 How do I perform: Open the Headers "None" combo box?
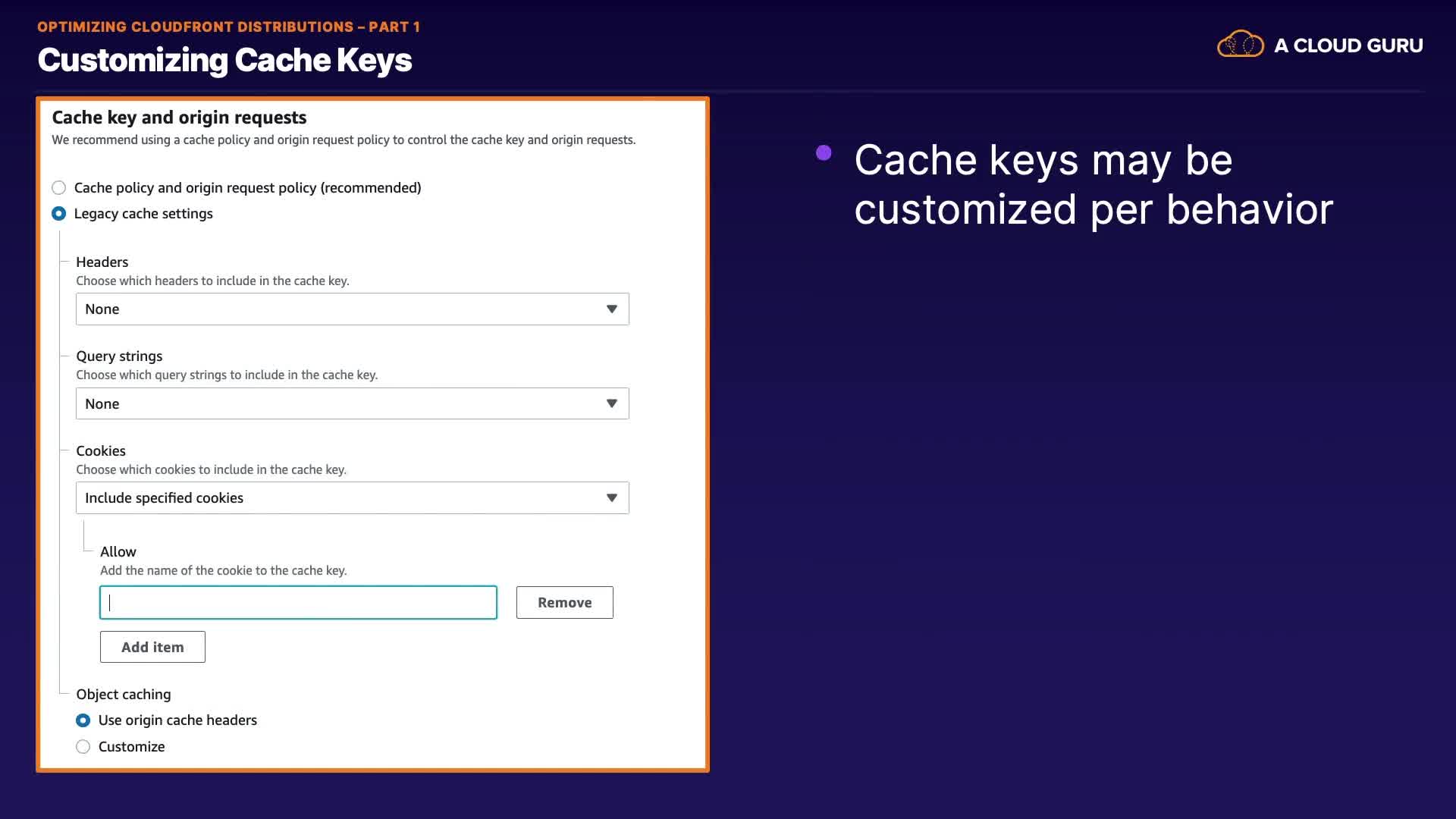click(x=341, y=309)
